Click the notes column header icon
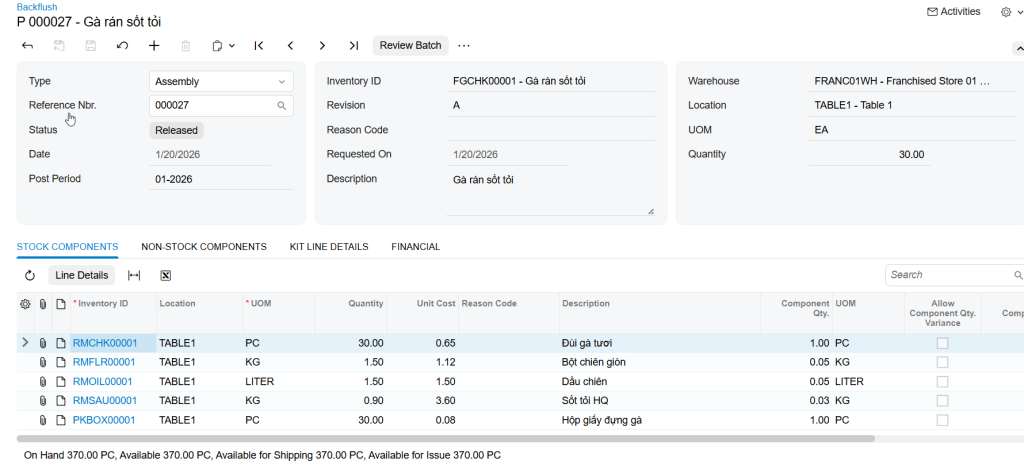1024x465 pixels. point(61,304)
